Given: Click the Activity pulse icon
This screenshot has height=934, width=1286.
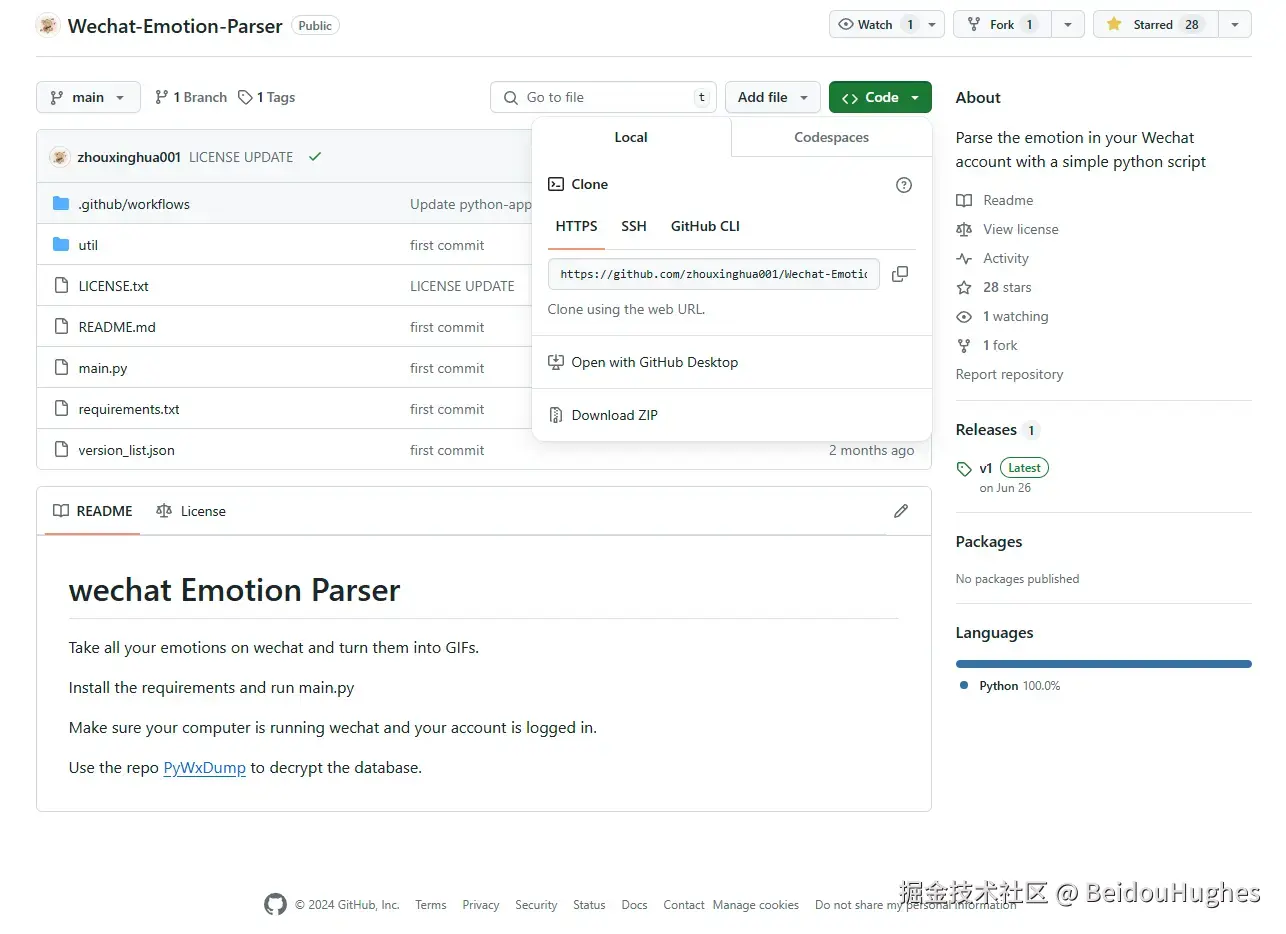Looking at the screenshot, I should pyautogui.click(x=964, y=259).
